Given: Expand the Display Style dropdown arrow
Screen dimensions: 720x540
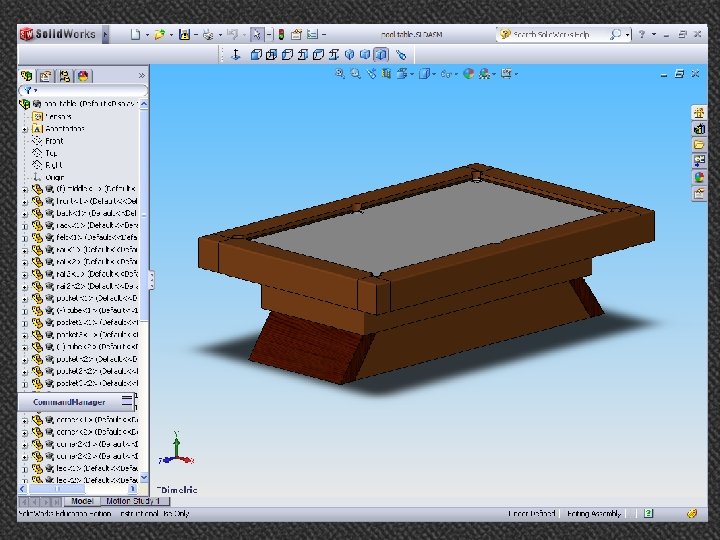Looking at the screenshot, I should click(x=435, y=73).
